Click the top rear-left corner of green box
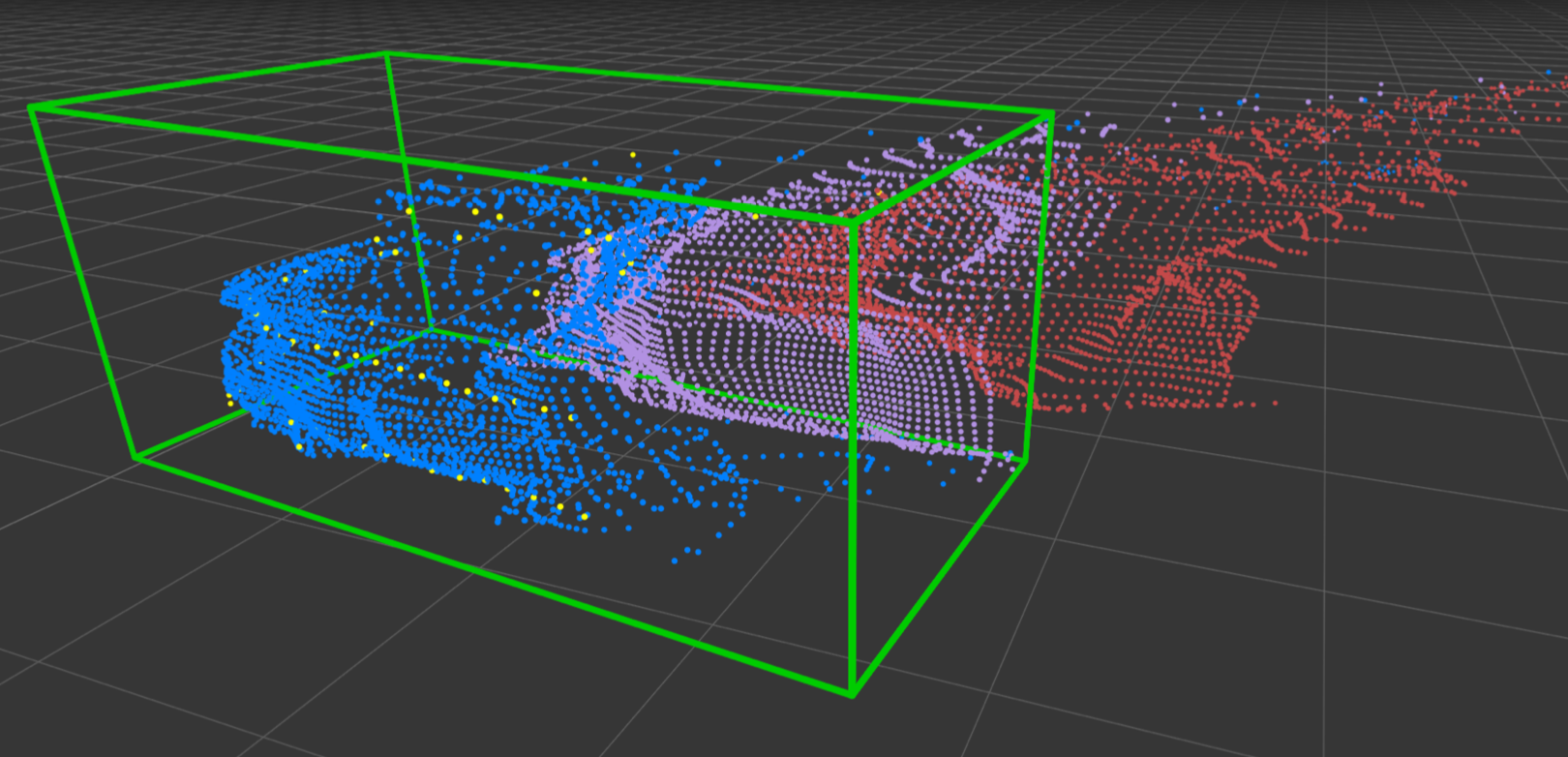 tap(386, 53)
